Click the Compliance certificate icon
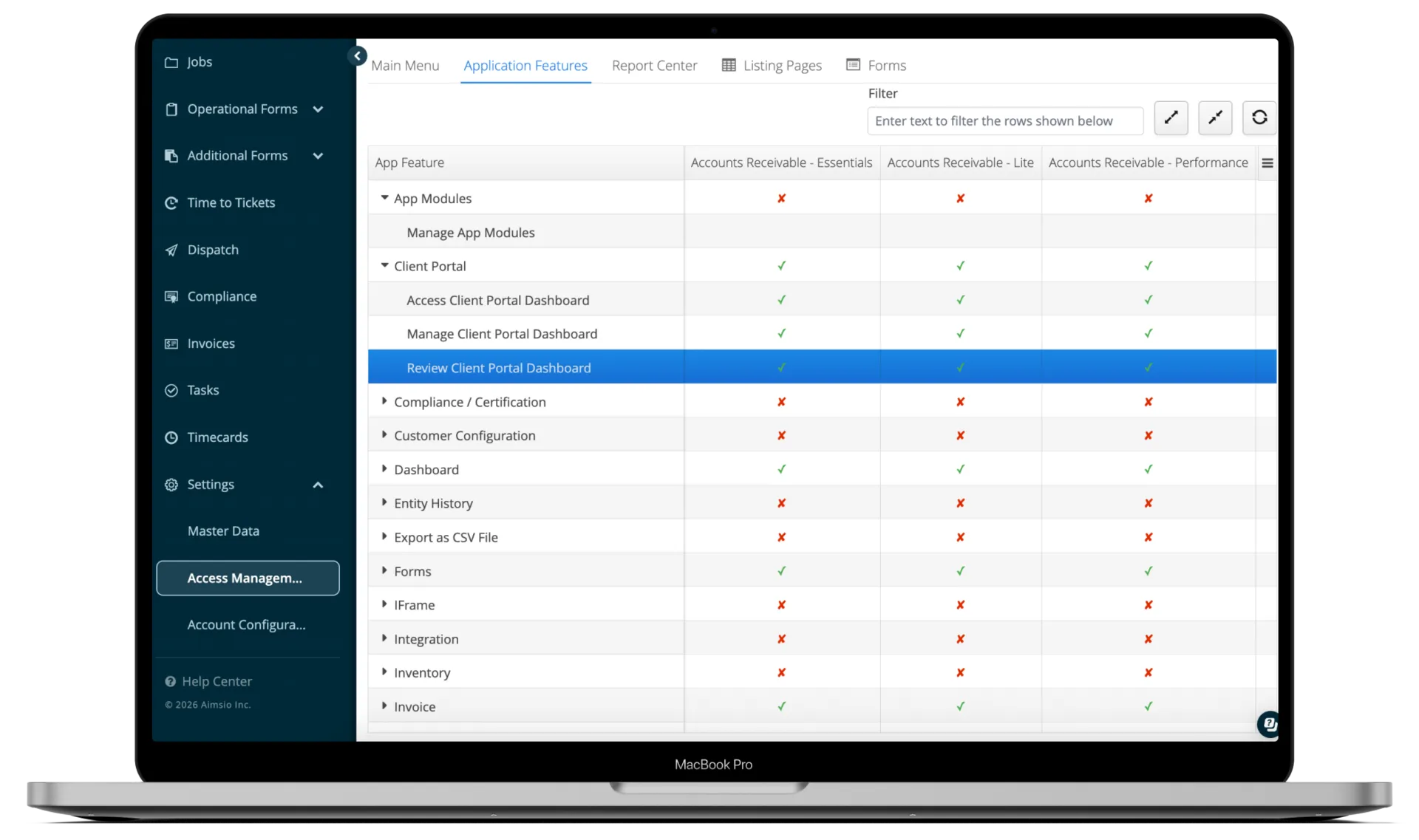The image size is (1419, 840). 171,296
